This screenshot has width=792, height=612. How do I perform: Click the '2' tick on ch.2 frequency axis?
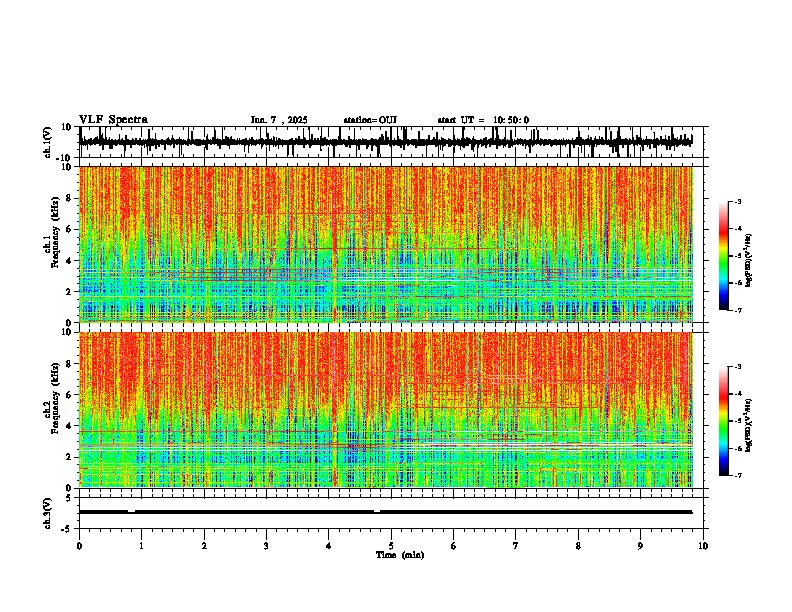tap(69, 457)
